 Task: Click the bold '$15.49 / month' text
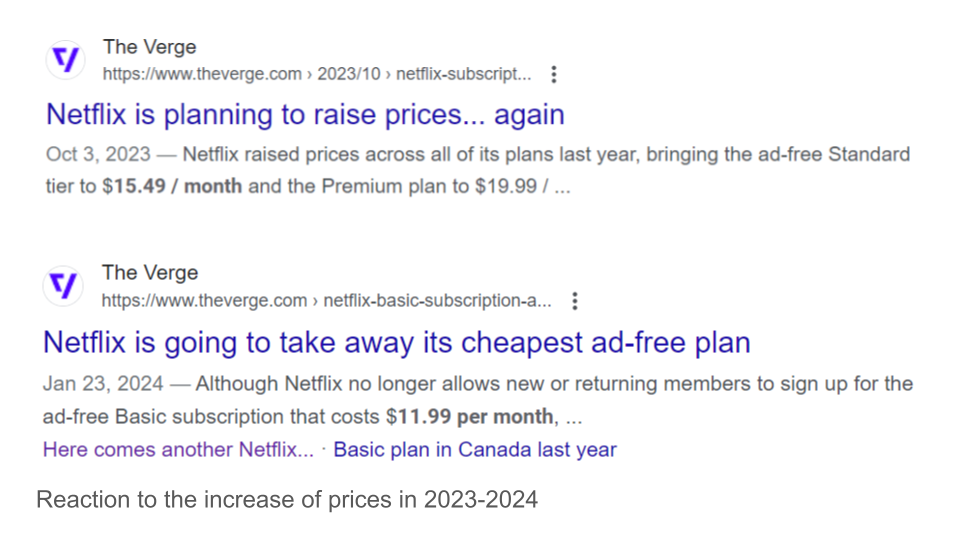point(172,186)
